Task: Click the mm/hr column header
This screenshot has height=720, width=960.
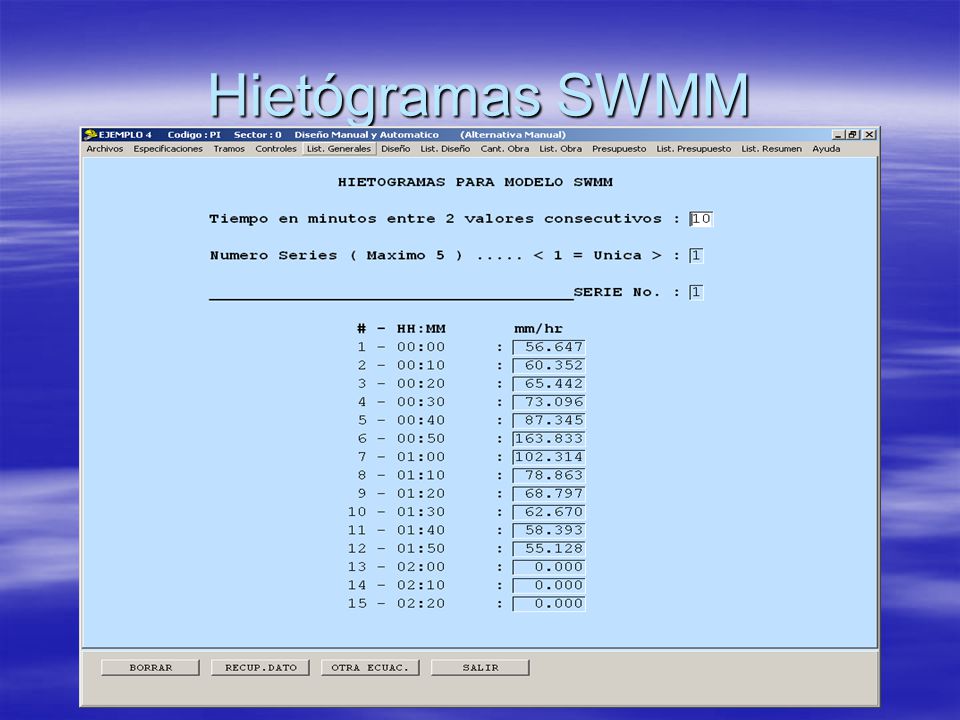Action: pyautogui.click(x=538, y=329)
